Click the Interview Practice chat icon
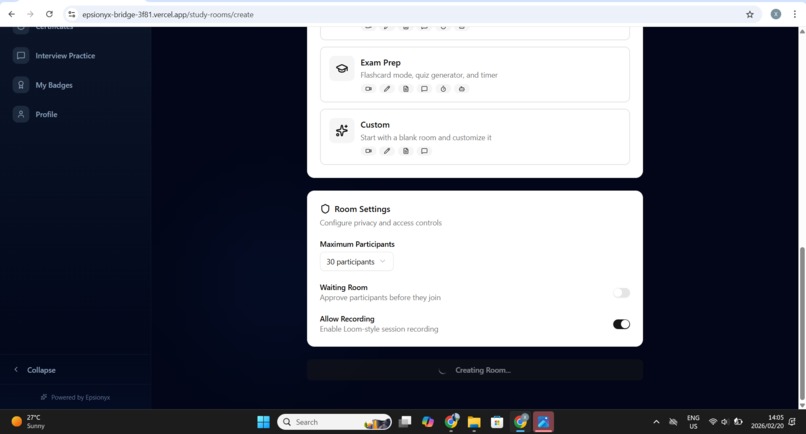 tap(21, 56)
